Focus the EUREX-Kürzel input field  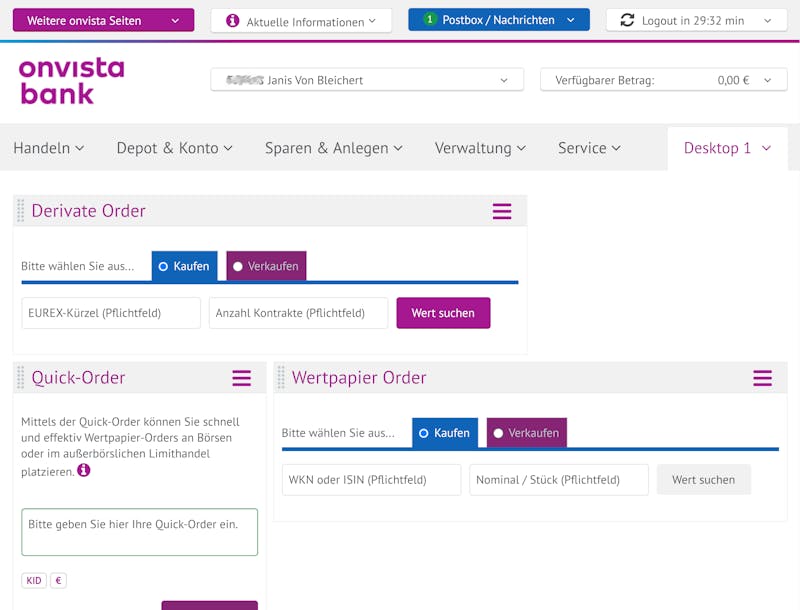pyautogui.click(x=111, y=313)
